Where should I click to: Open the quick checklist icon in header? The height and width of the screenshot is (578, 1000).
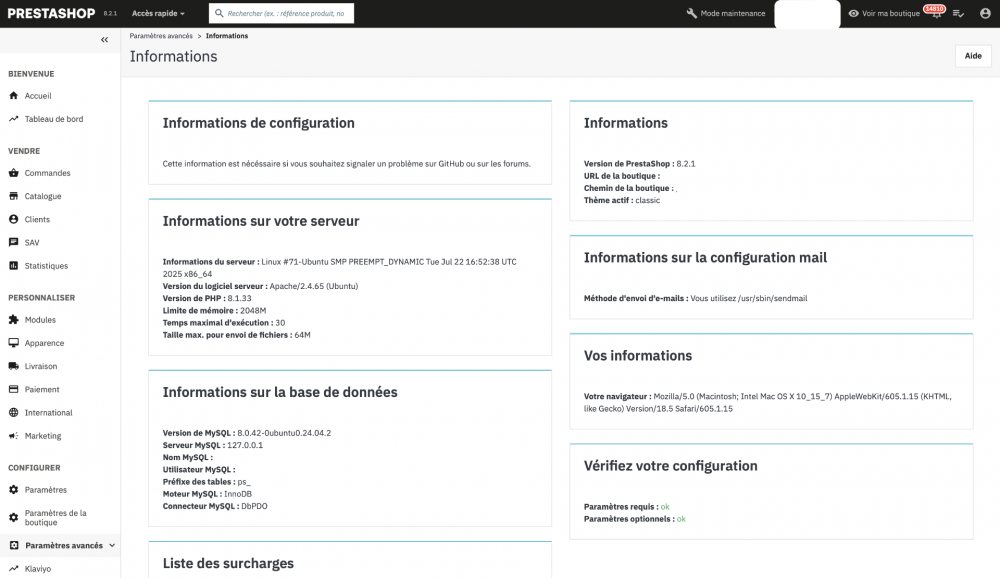(958, 13)
